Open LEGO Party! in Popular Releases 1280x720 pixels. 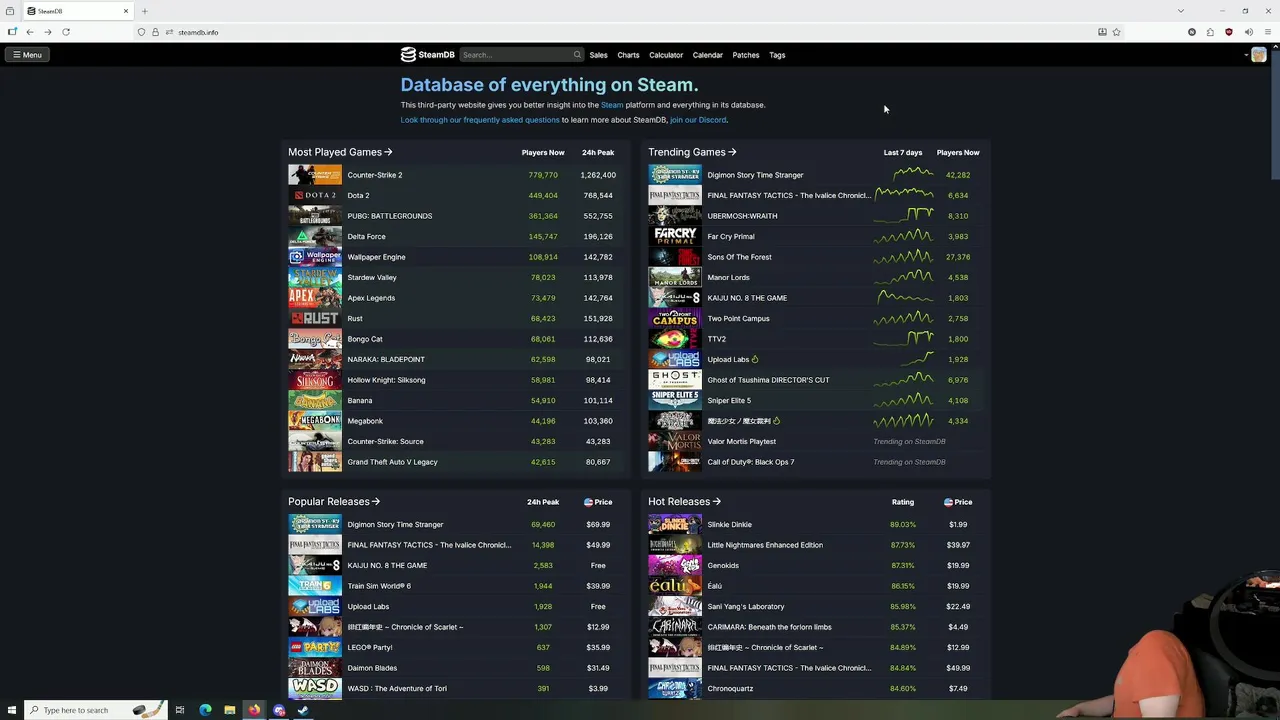click(x=370, y=647)
